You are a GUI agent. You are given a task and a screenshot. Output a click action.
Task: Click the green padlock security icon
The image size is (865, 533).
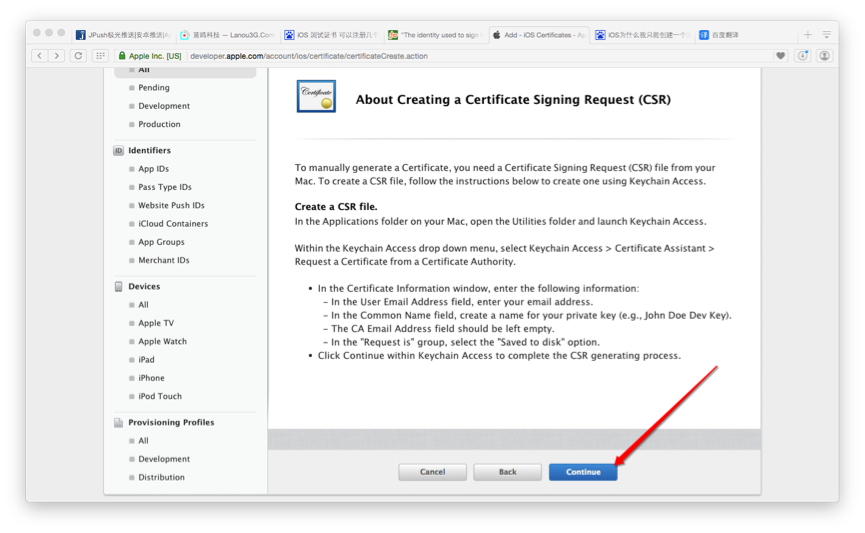pyautogui.click(x=122, y=56)
